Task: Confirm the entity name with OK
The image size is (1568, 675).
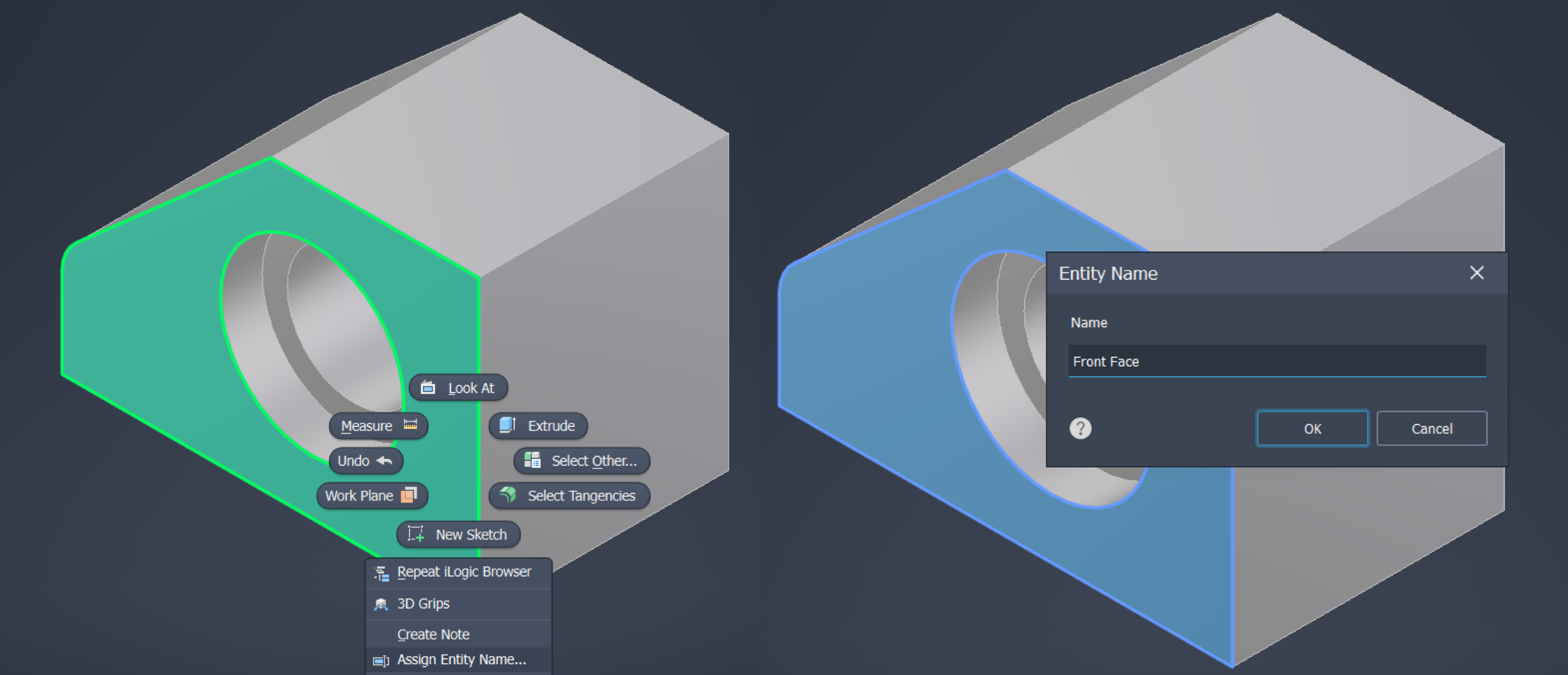Action: (x=1312, y=428)
